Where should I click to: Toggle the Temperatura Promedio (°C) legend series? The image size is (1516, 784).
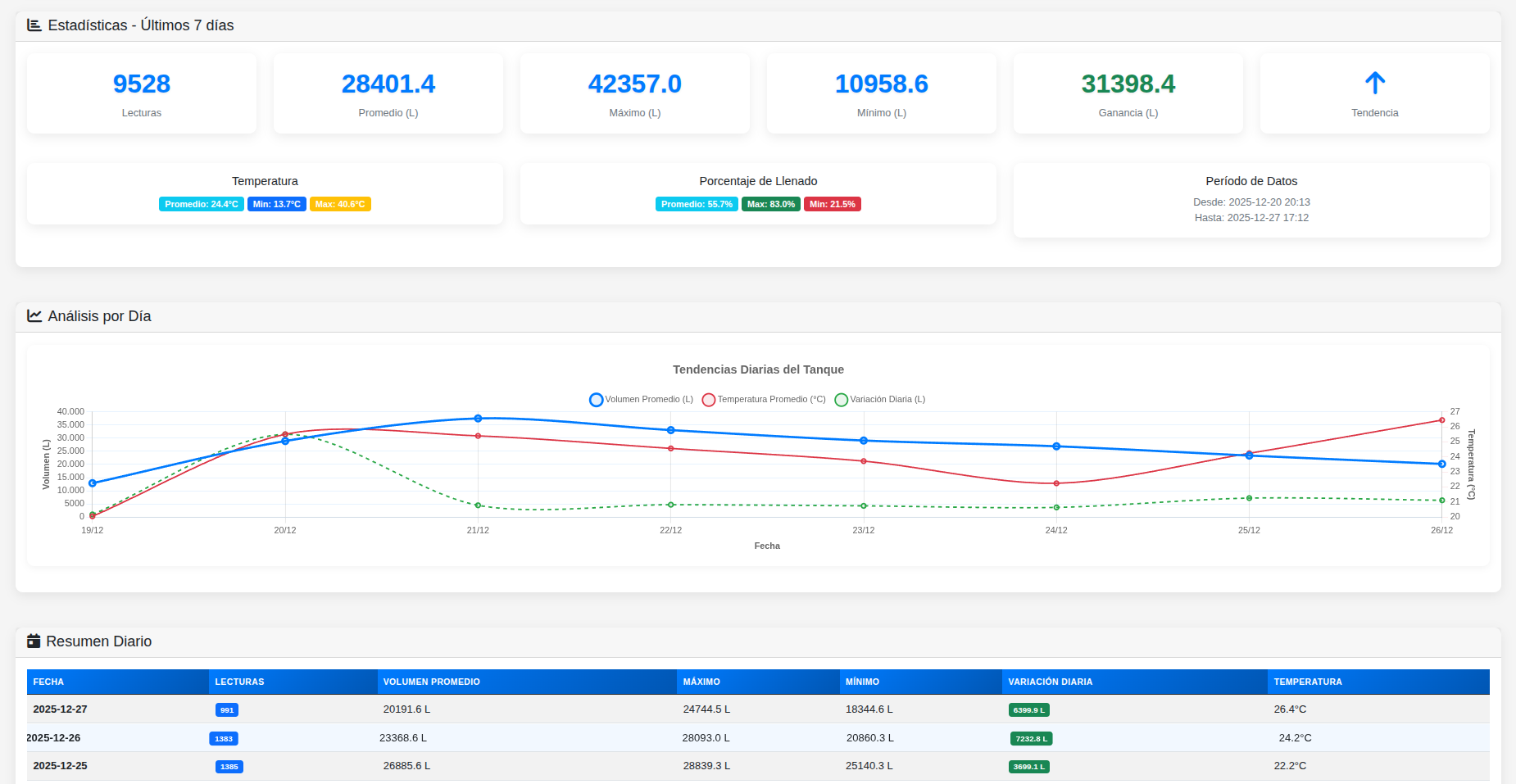(764, 400)
